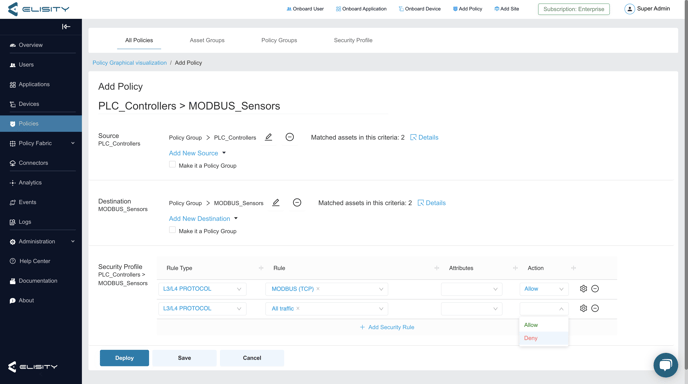
Task: Remove All traffic tag with x
Action: point(298,309)
